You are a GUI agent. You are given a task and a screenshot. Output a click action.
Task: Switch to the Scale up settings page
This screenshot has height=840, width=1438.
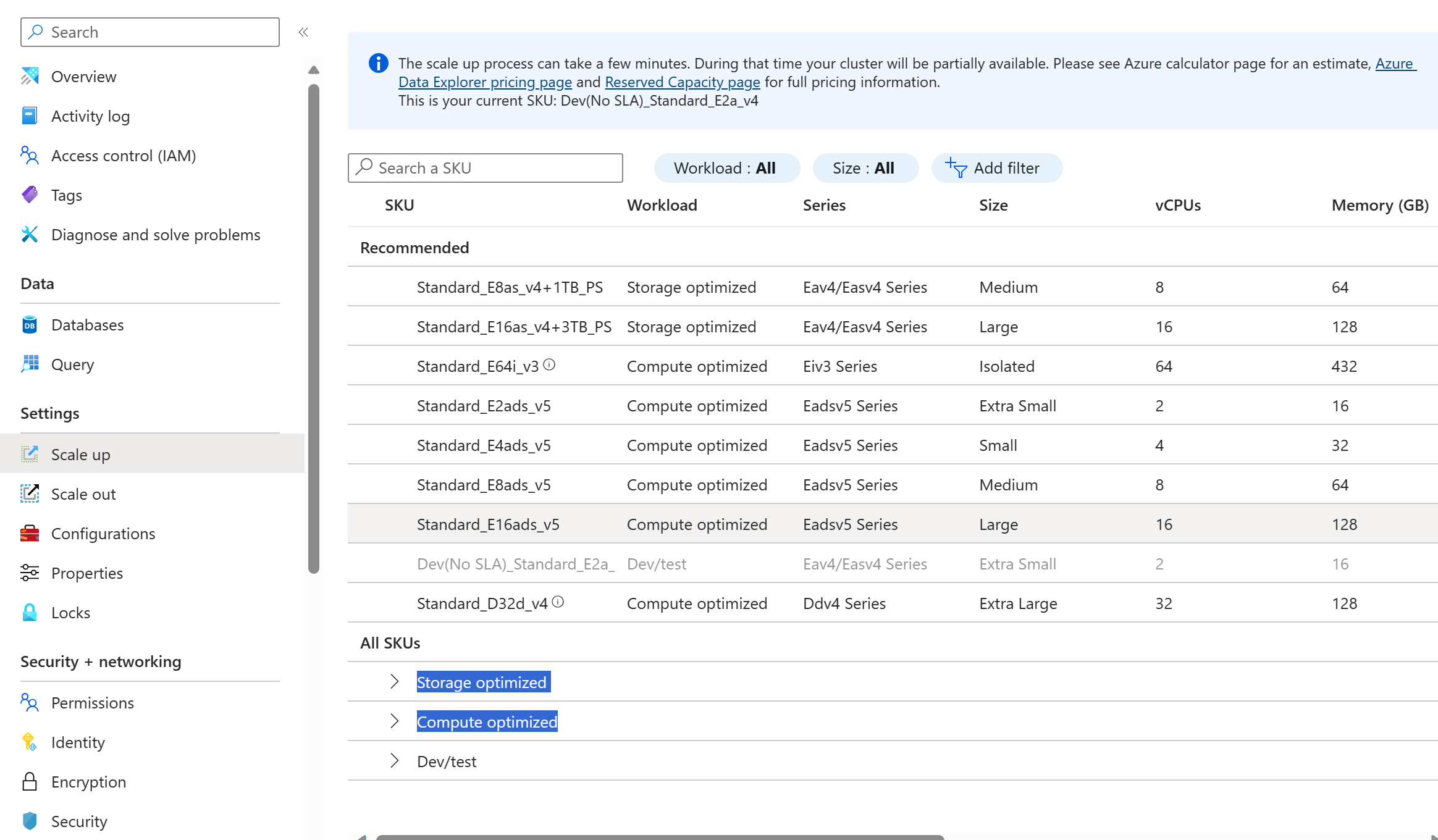tap(80, 454)
